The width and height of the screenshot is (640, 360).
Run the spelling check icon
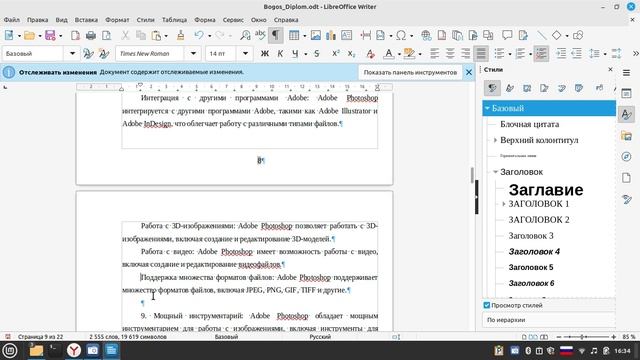(x=260, y=36)
